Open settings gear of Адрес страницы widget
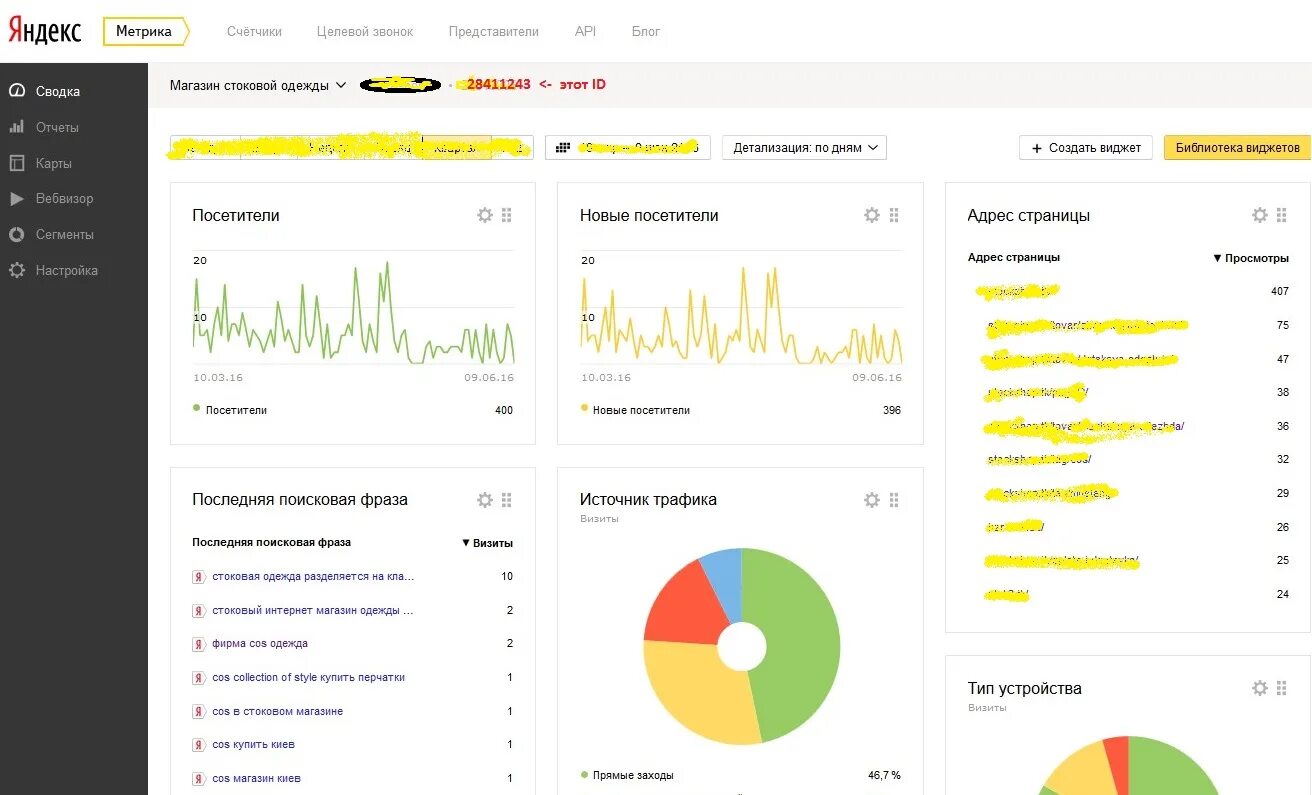Screen dimensions: 1312x795 [x=1260, y=215]
